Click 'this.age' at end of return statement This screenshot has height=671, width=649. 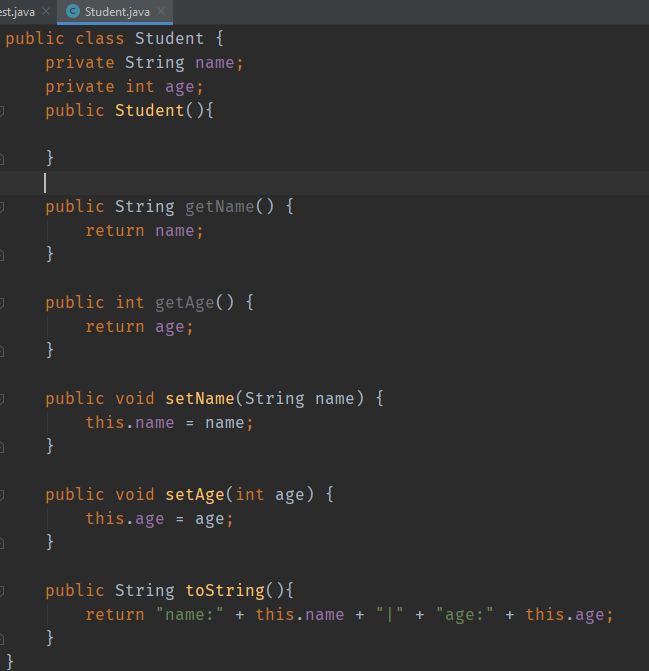[x=565, y=615]
